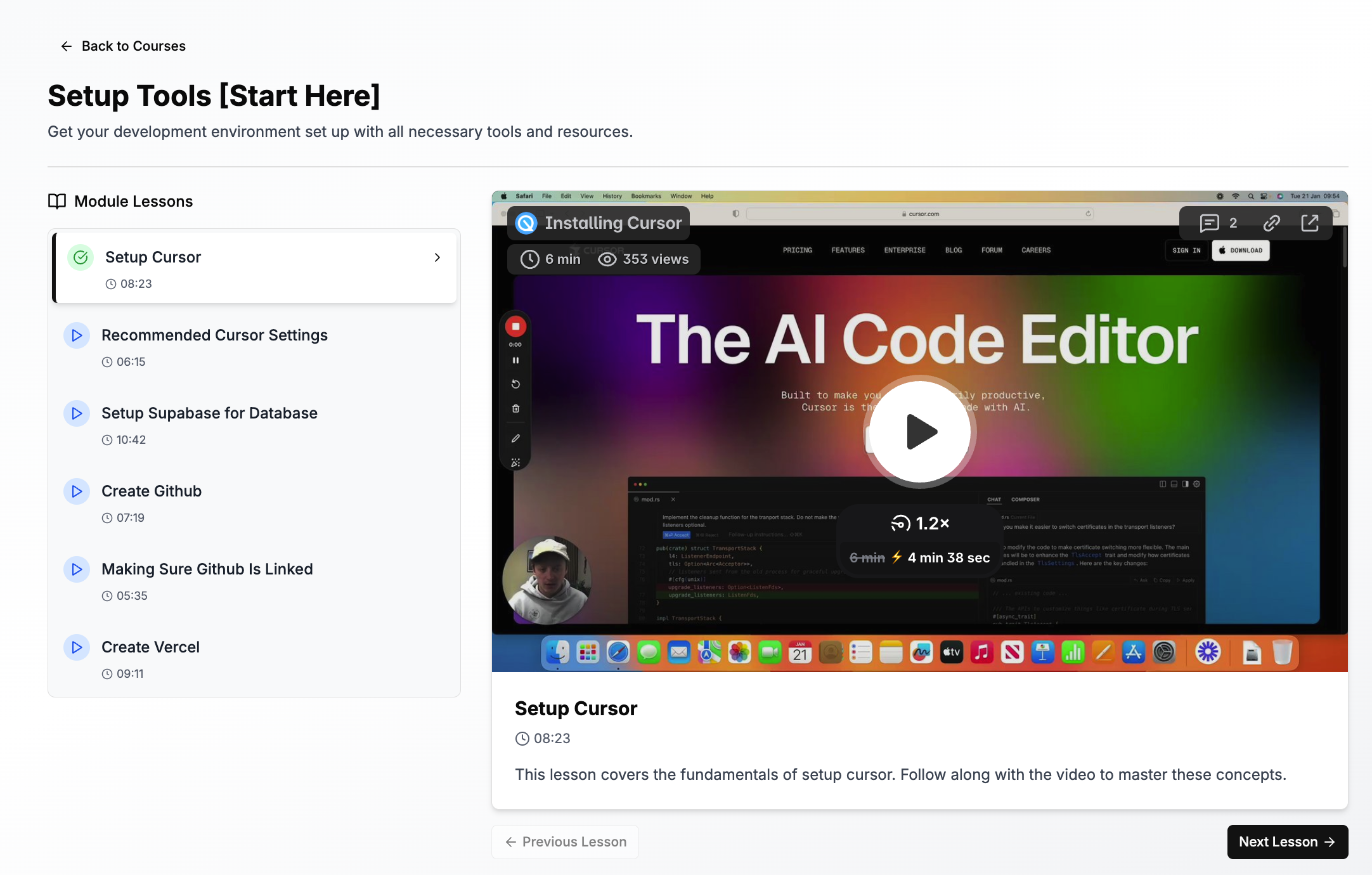Open Making Sure Github Is Linked lesson
Viewport: 1372px width, 875px height.
[207, 569]
